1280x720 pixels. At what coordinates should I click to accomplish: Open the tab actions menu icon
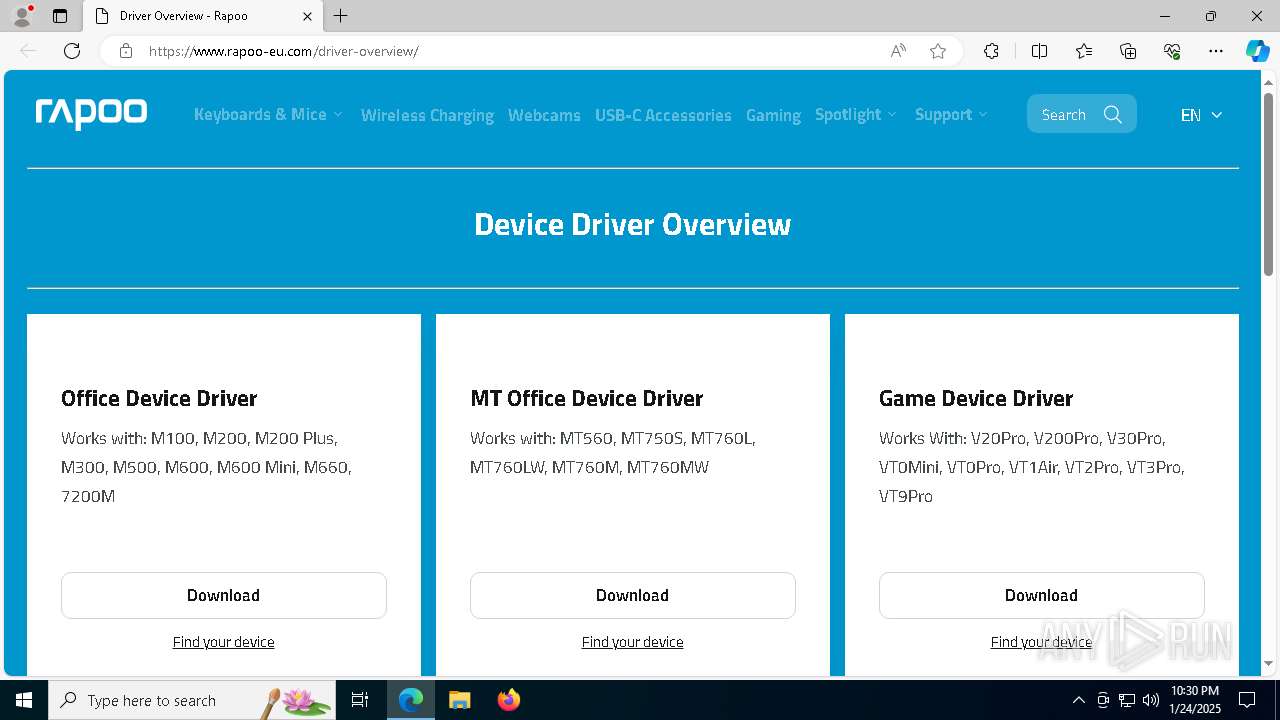coord(60,16)
